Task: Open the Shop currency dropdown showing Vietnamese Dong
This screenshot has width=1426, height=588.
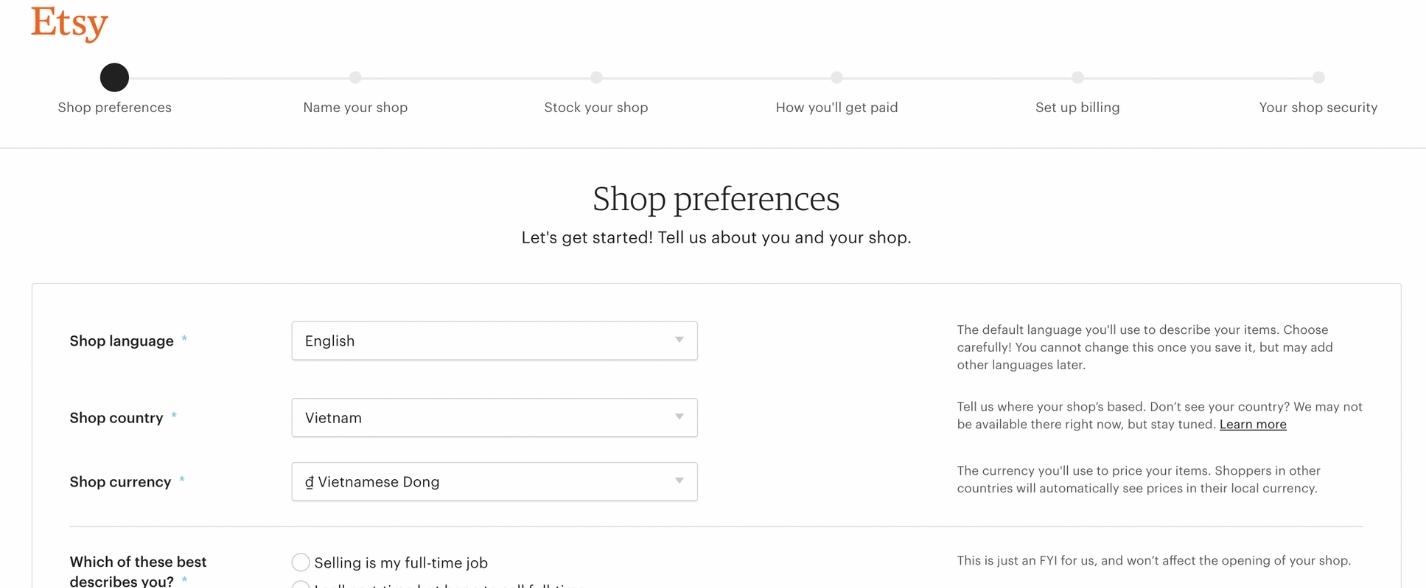Action: [494, 482]
